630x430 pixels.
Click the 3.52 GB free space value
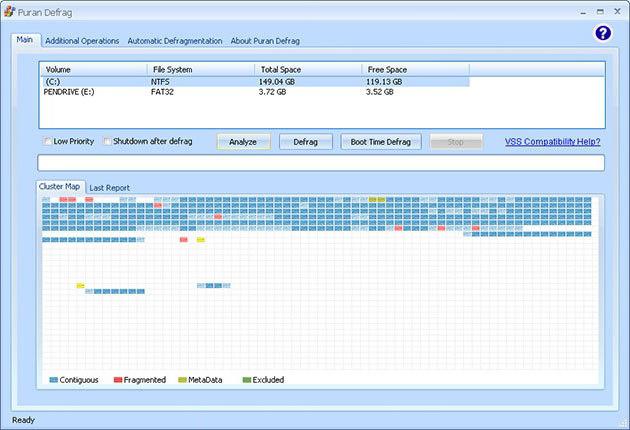380,92
